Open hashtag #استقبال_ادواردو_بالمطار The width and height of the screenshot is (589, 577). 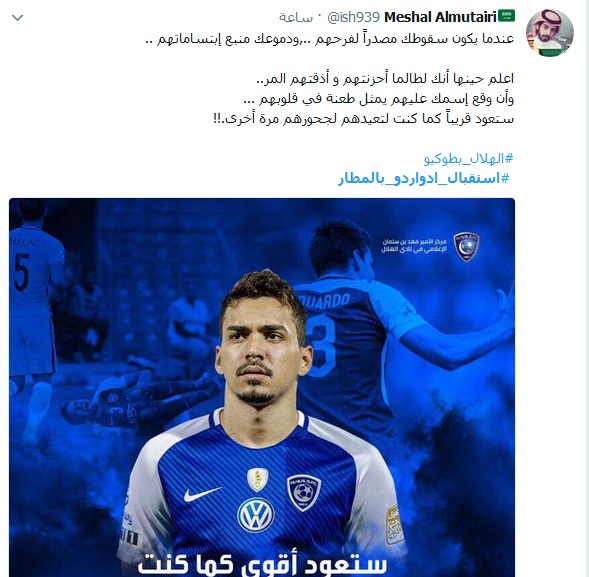click(x=424, y=178)
